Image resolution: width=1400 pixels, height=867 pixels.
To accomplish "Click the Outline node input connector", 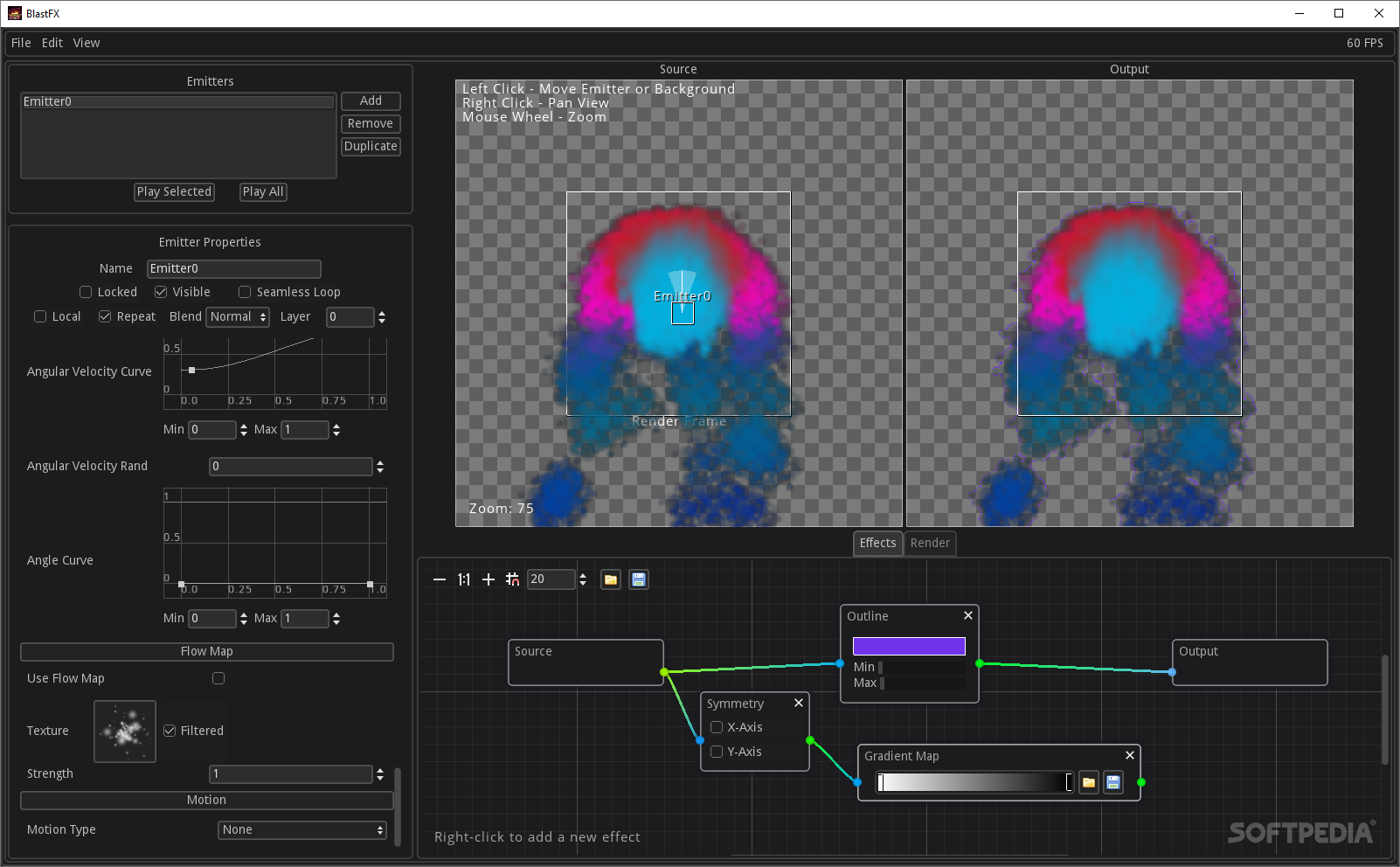I will tap(840, 663).
